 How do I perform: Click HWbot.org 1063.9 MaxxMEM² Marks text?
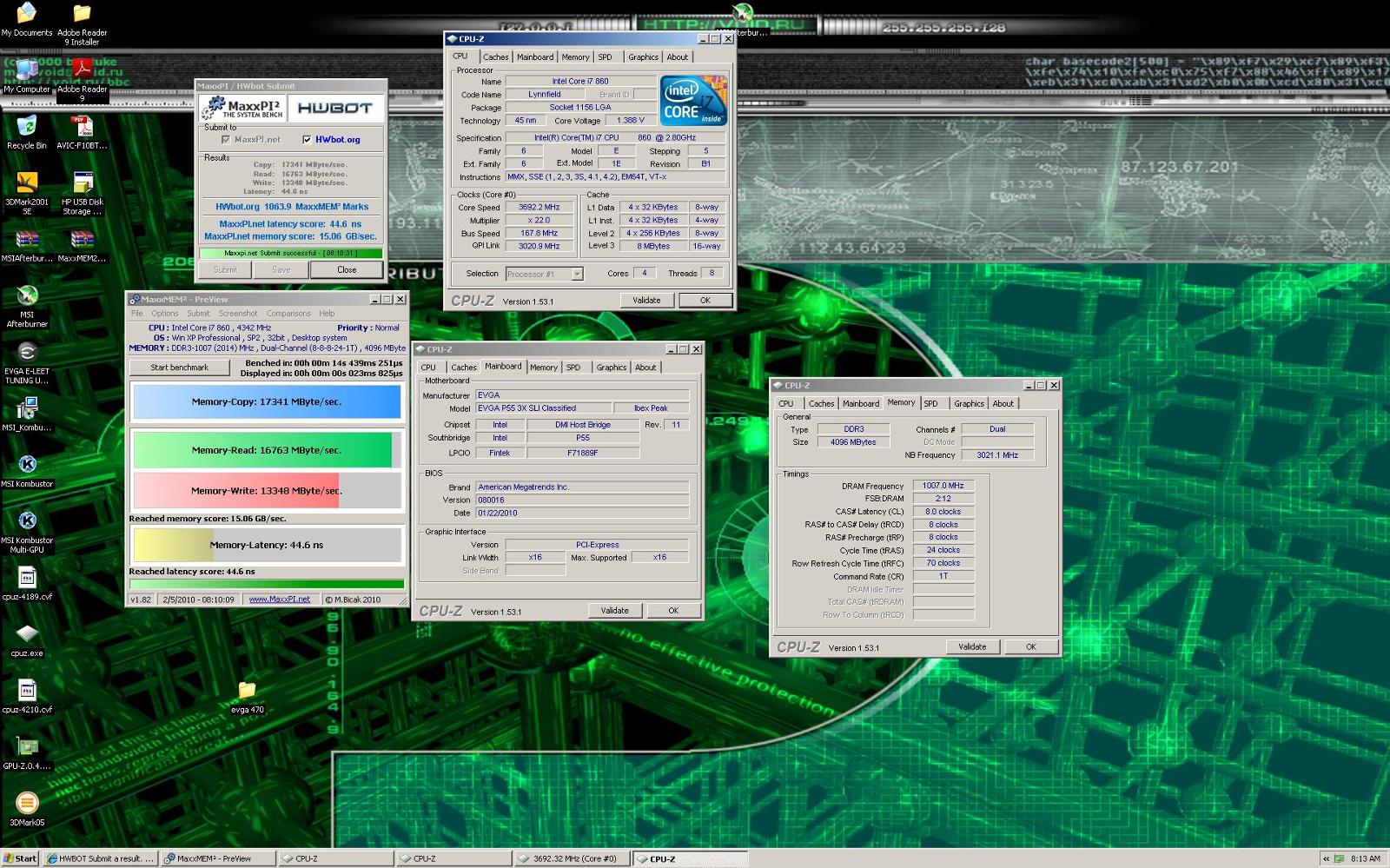292,207
